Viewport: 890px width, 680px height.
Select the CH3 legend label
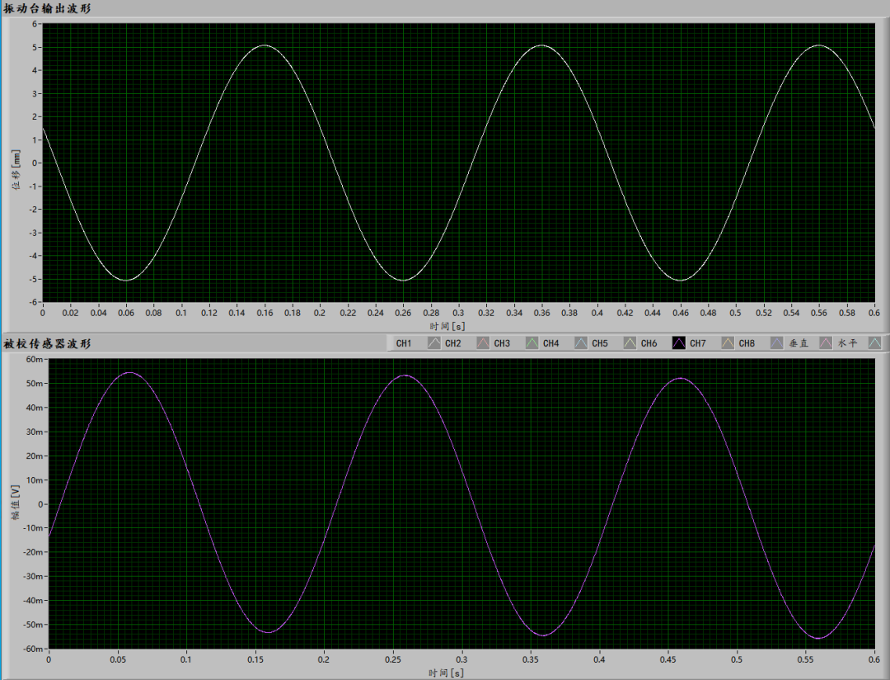pyautogui.click(x=502, y=343)
